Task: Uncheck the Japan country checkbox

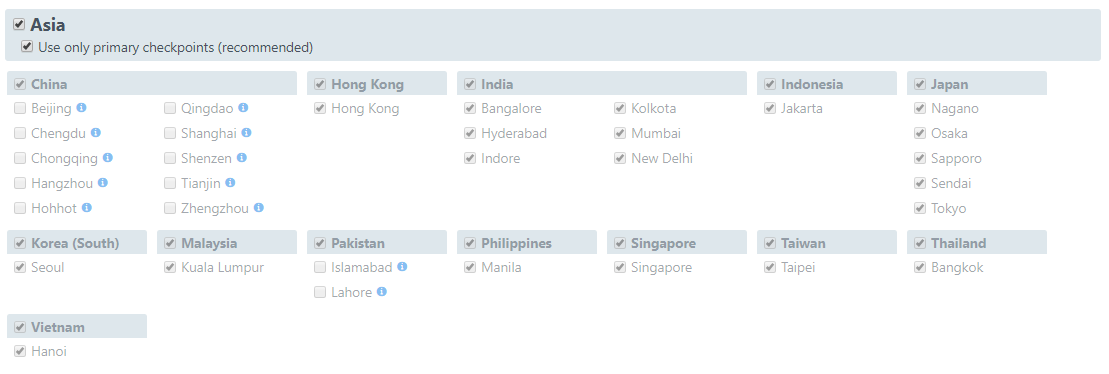Action: pos(919,84)
